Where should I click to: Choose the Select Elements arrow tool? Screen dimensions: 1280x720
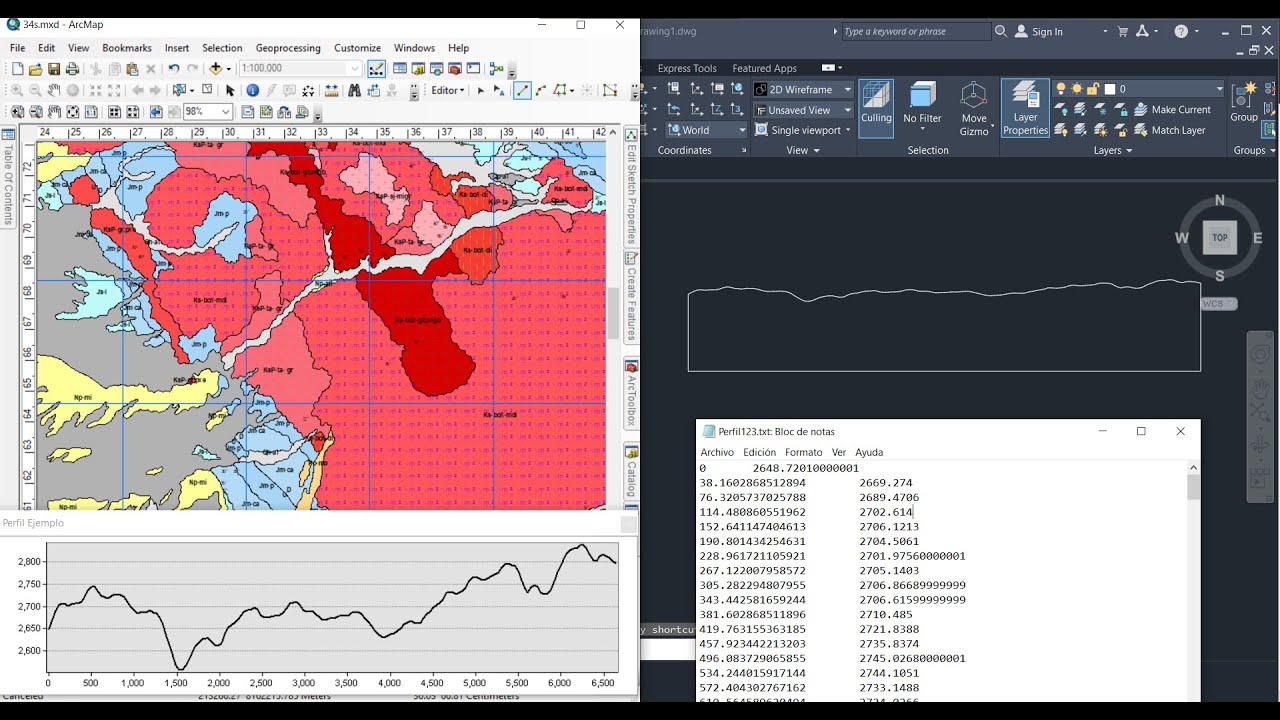230,90
